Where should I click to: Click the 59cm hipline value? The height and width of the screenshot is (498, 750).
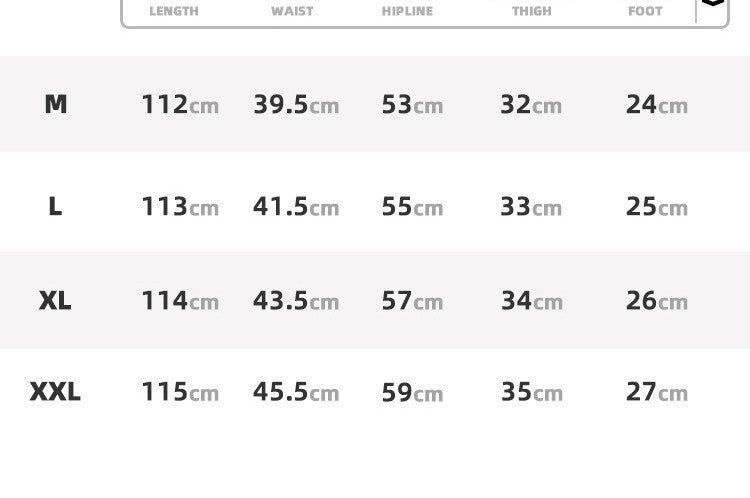(x=412, y=392)
